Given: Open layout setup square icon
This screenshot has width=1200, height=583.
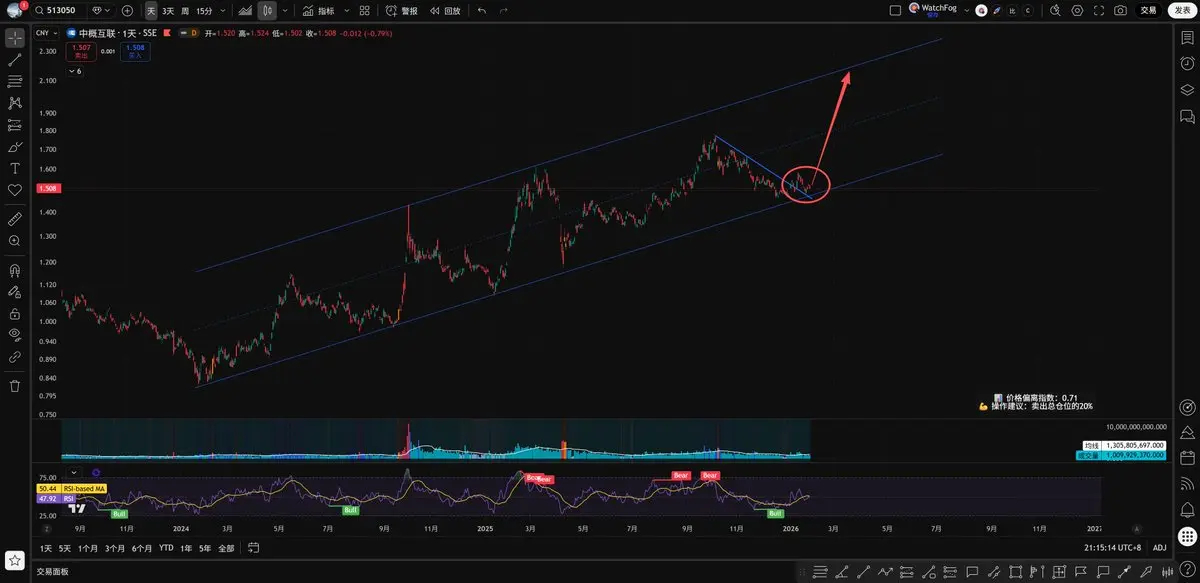Looking at the screenshot, I should [896, 10].
